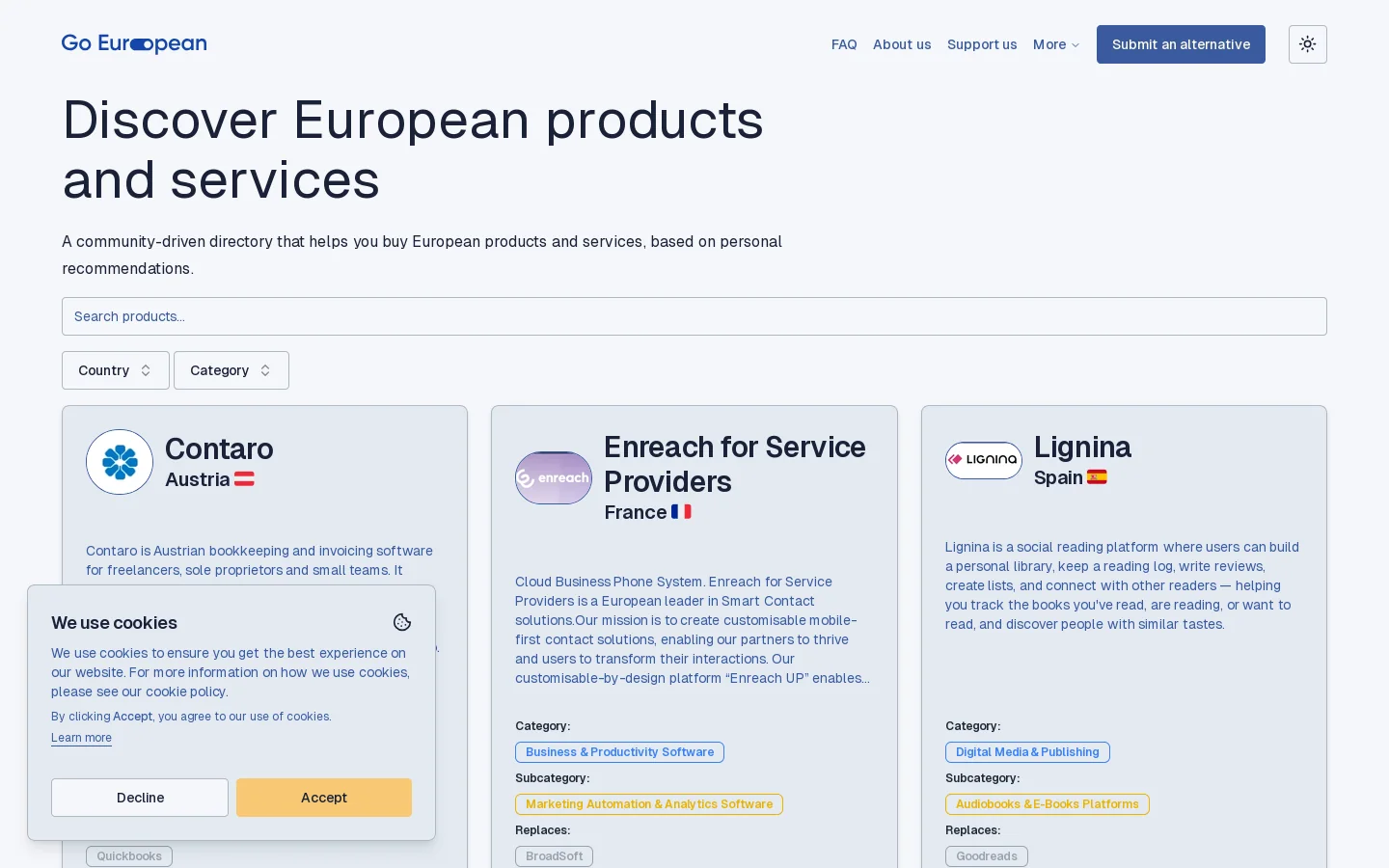Select Digital Media & Publishing category tag
The width and height of the screenshot is (1389, 868).
(1027, 752)
